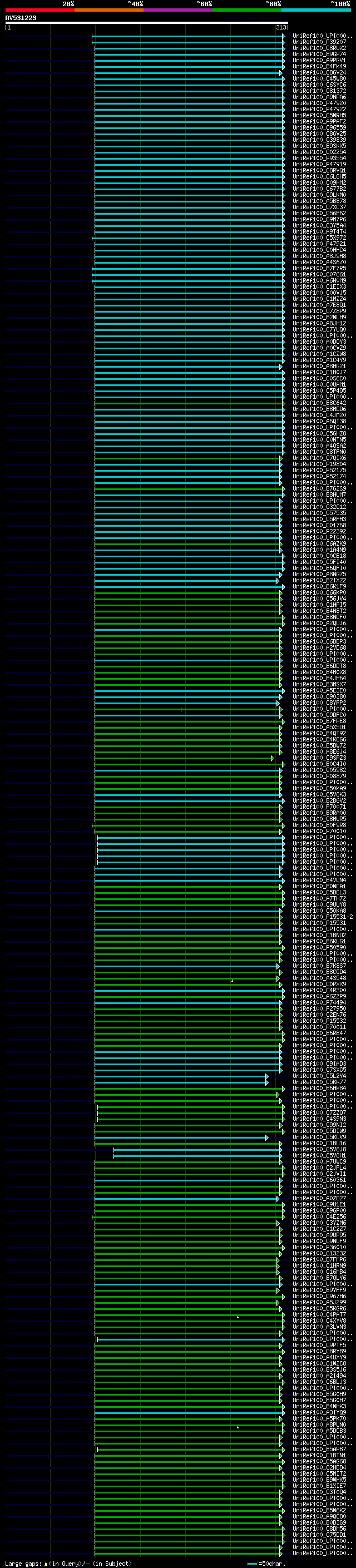Select the UniRef100_P93554 label

[x=319, y=159]
